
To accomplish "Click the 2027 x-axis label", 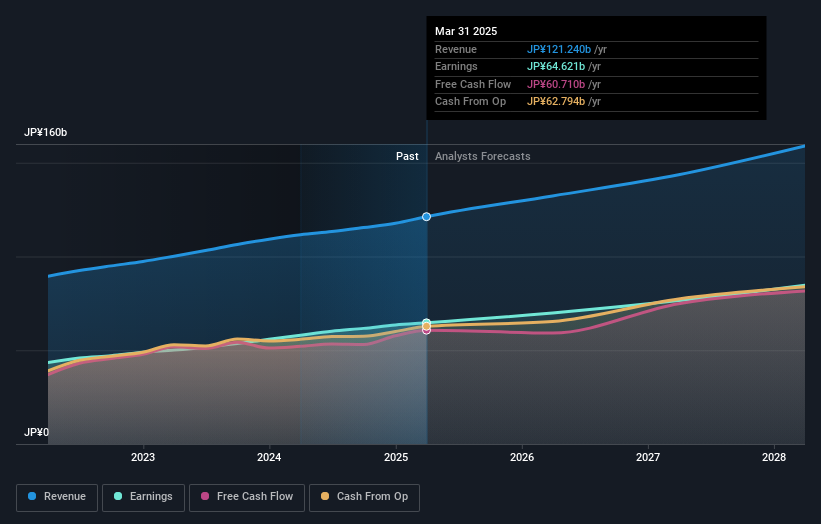I will [648, 457].
